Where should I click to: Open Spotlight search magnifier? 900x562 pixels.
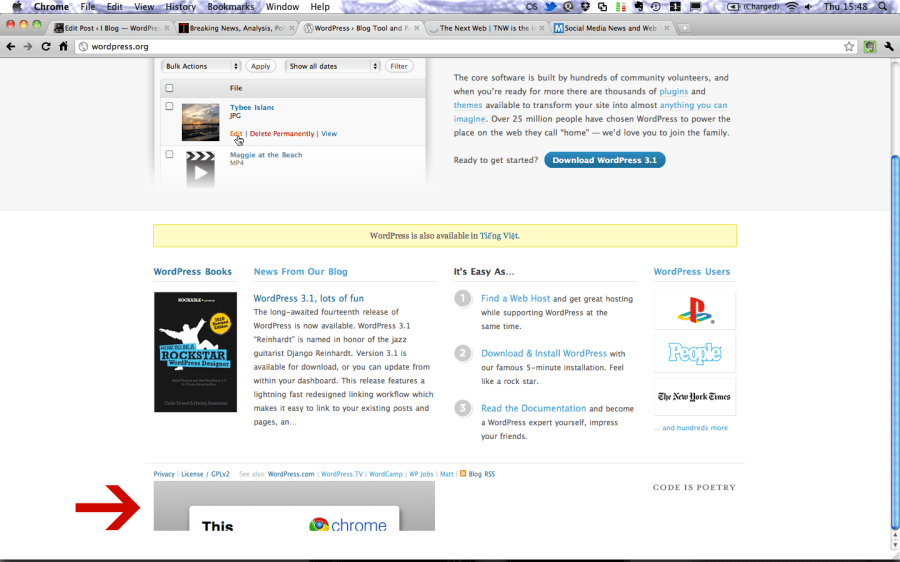coord(883,7)
